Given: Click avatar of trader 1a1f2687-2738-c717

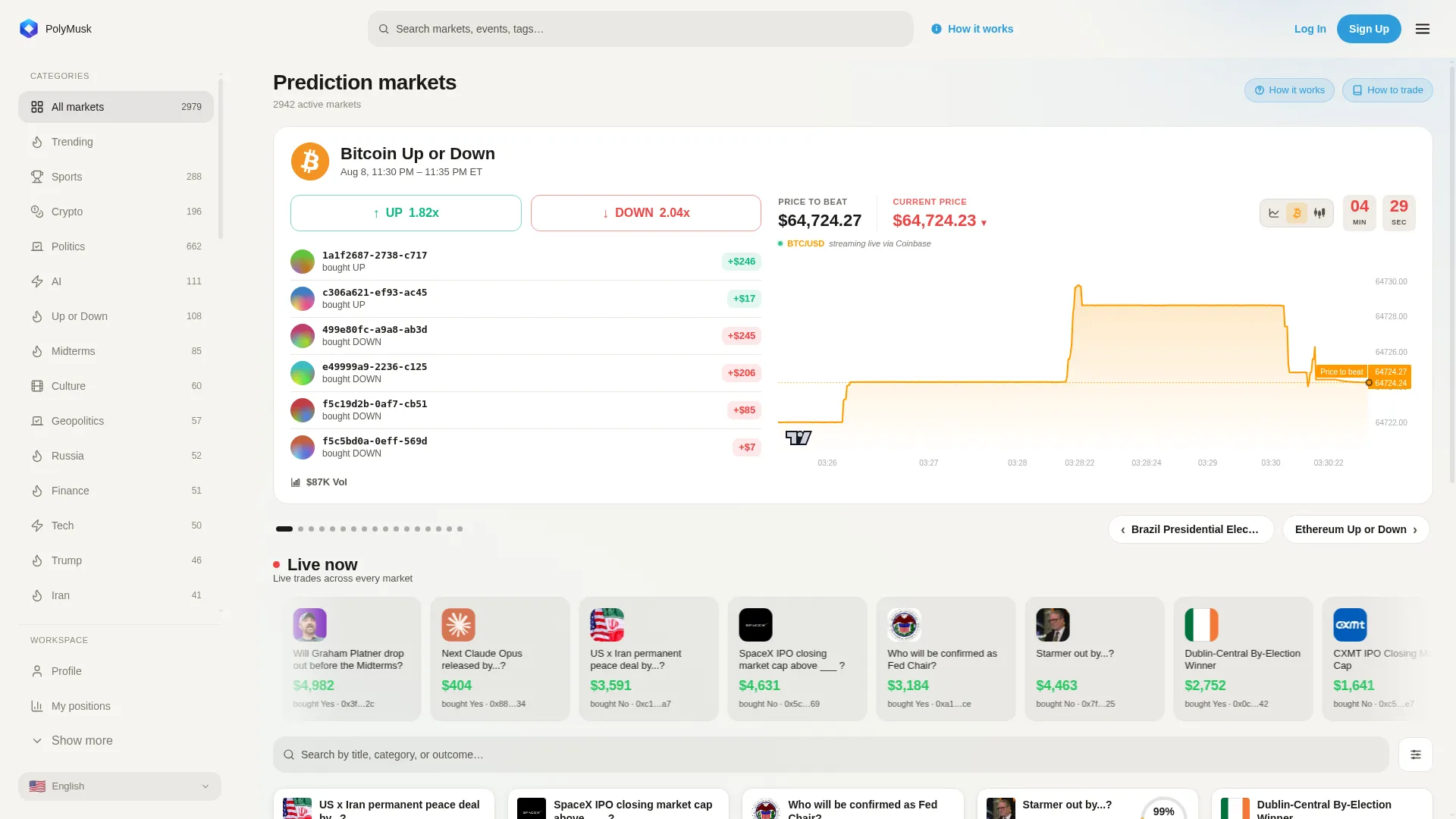Looking at the screenshot, I should (x=303, y=262).
